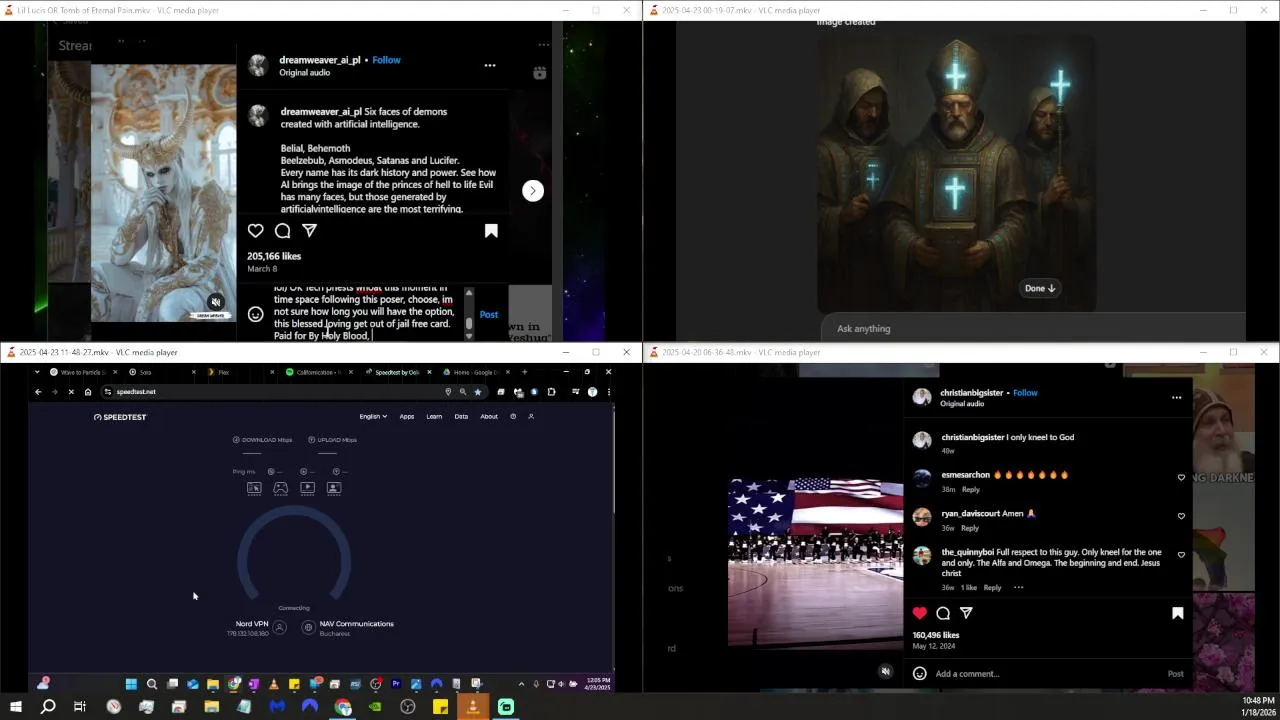This screenshot has width=1280, height=720.
Task: Toggle bookmark on the christianbigsister post
Action: point(1177,613)
